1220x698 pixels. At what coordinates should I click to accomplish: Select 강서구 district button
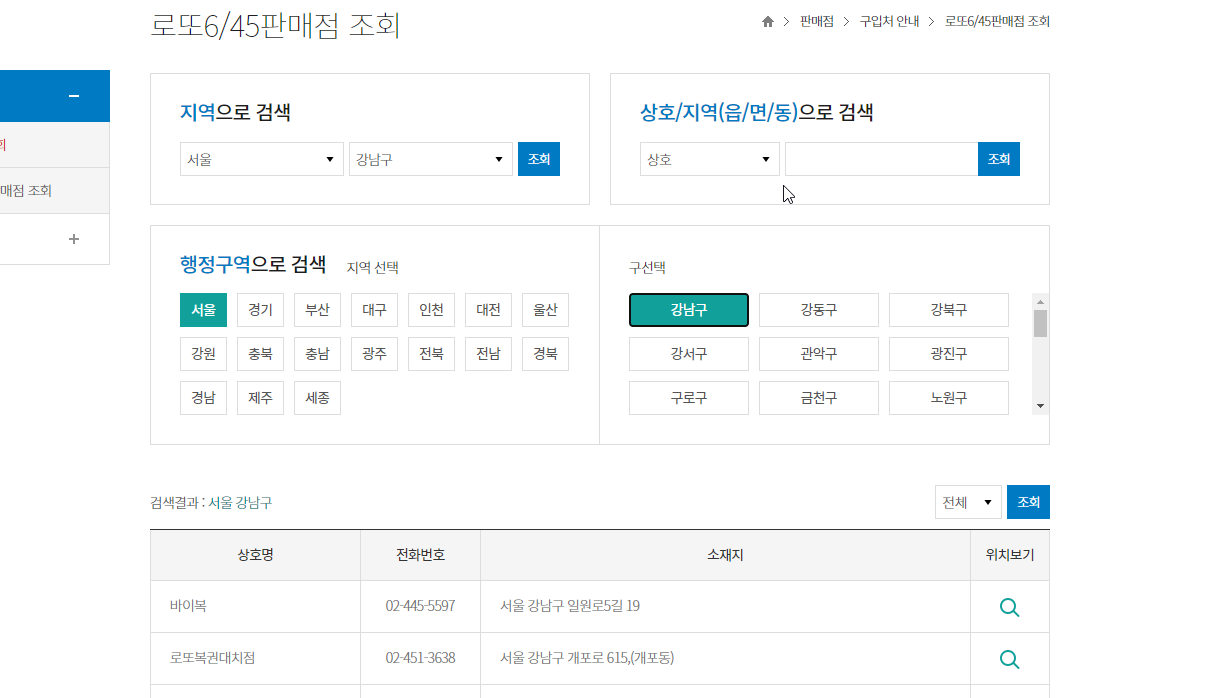point(689,354)
